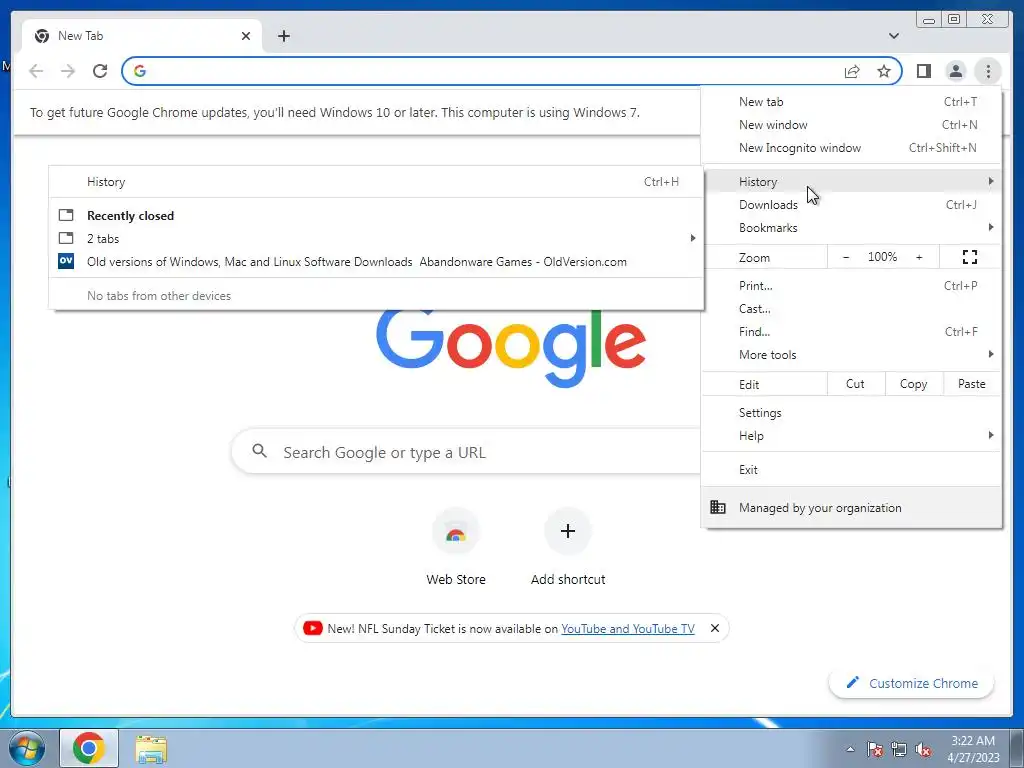Reload the page with the refresh icon
The width and height of the screenshot is (1024, 768).
coord(100,71)
